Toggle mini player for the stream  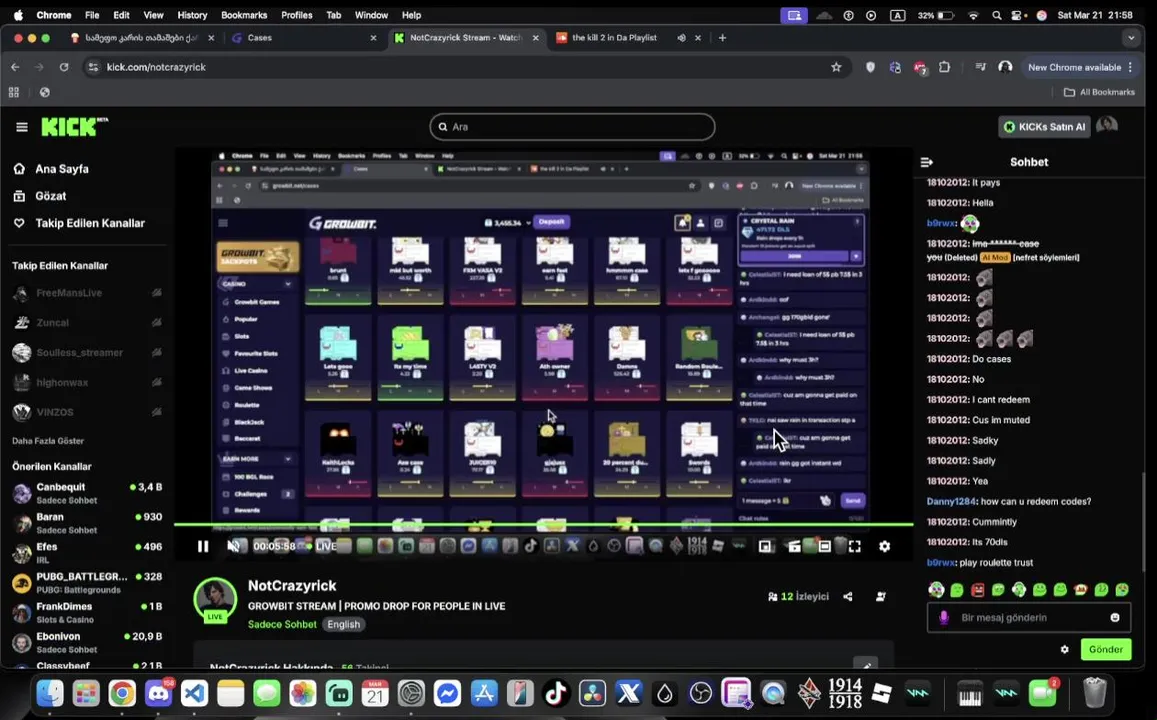point(765,546)
